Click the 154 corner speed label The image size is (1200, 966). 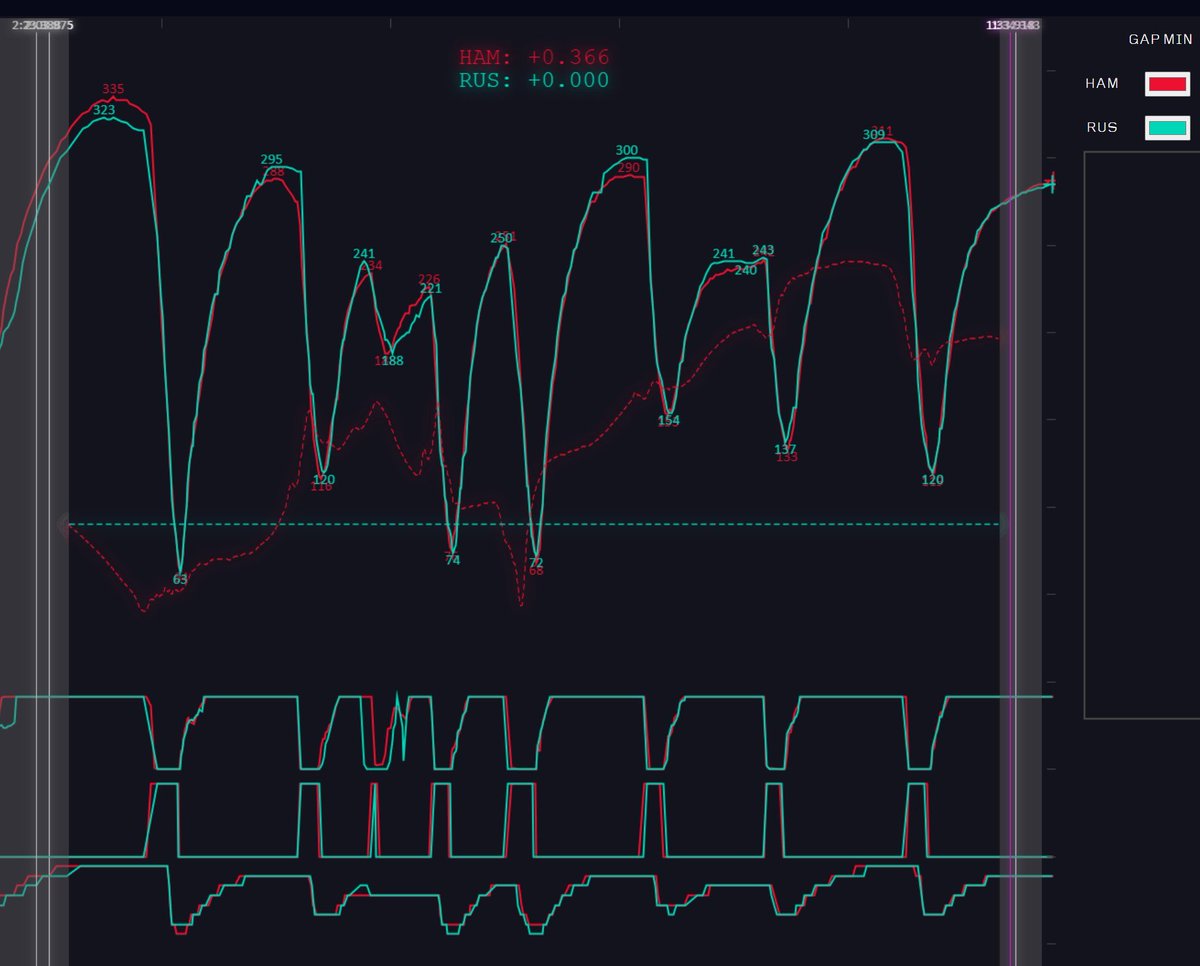[668, 421]
